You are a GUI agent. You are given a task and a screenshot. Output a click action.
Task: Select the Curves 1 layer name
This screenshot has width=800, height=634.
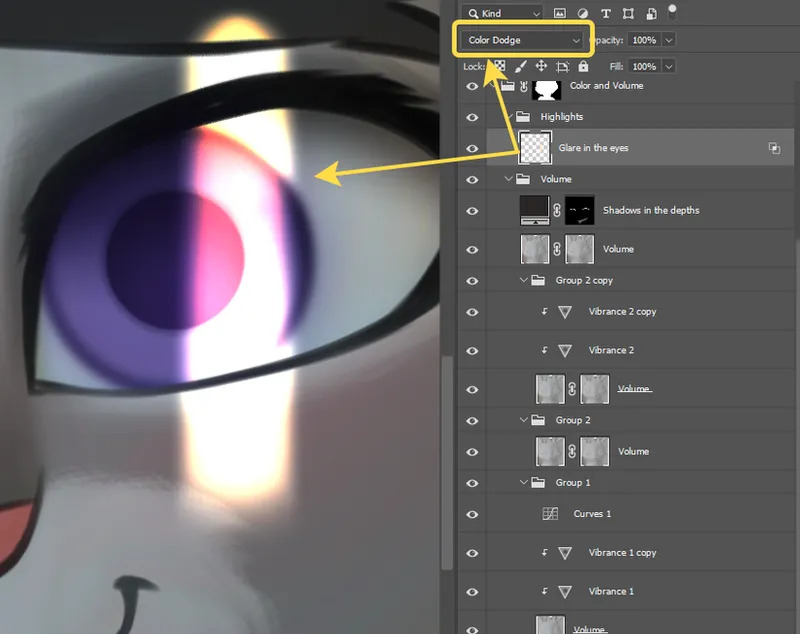[592, 514]
